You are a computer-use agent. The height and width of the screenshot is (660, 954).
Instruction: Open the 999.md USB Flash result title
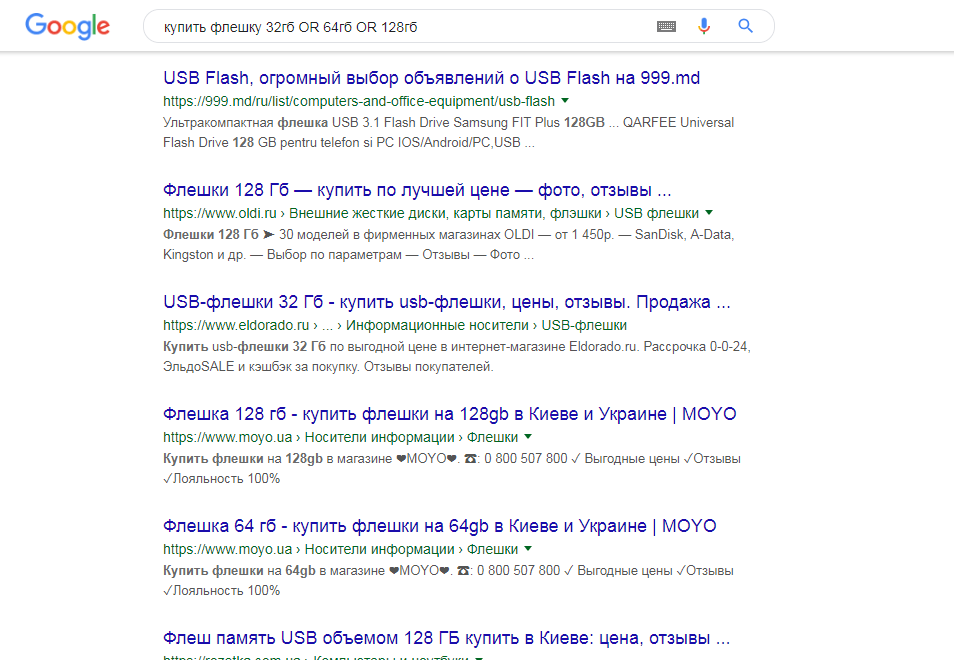point(431,78)
